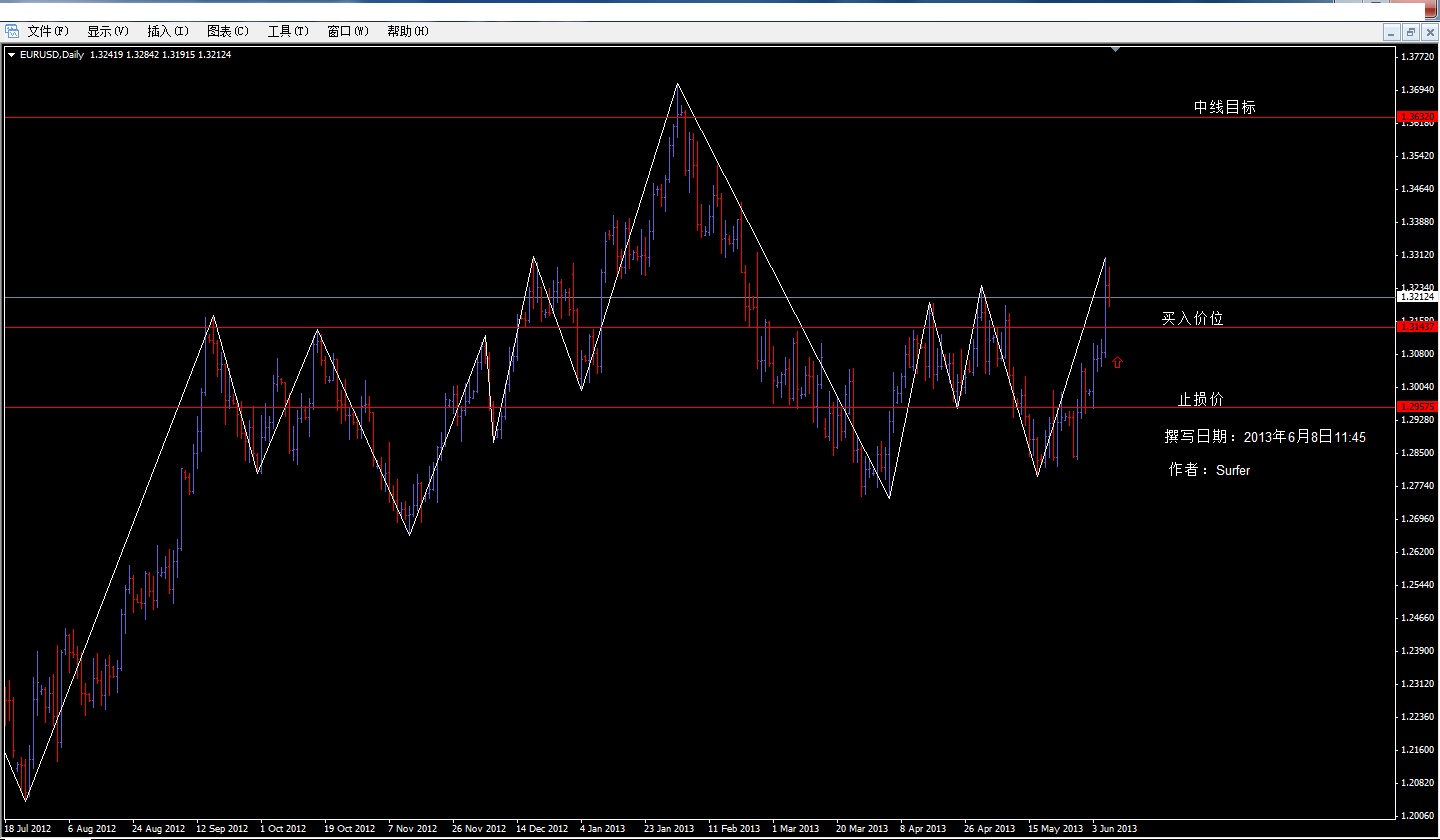Select the grey chart shift triangle marker

1117,49
